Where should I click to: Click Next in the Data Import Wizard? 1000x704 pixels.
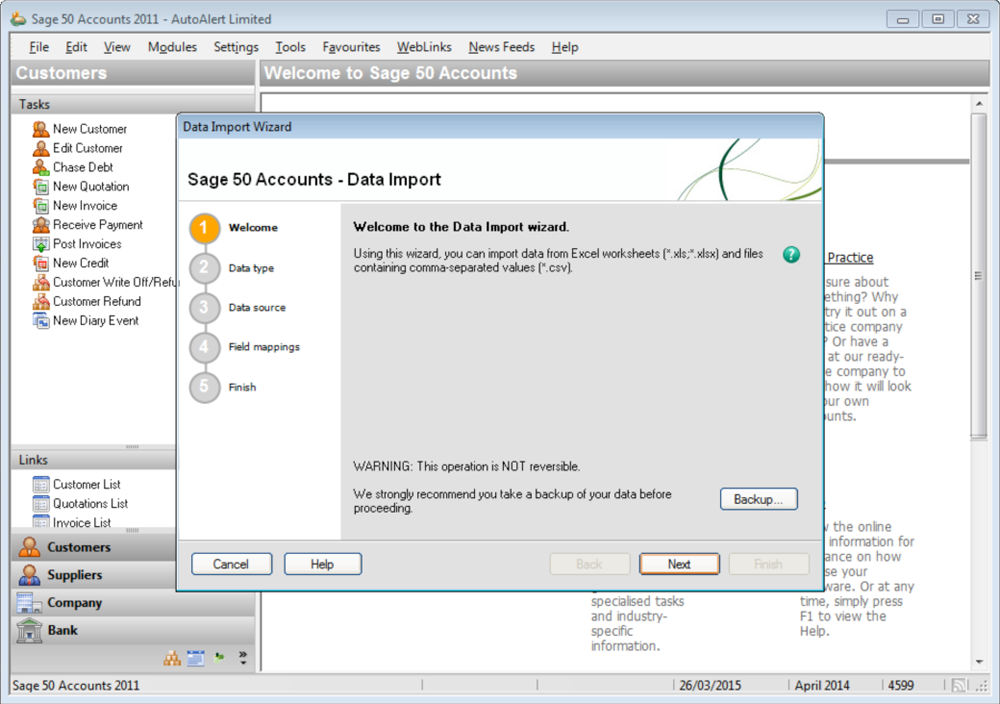[679, 564]
